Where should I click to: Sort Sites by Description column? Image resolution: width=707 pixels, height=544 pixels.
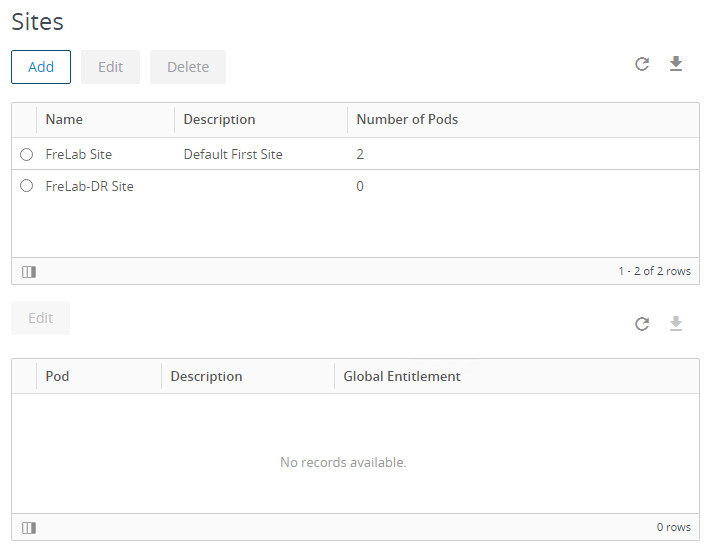pyautogui.click(x=219, y=119)
